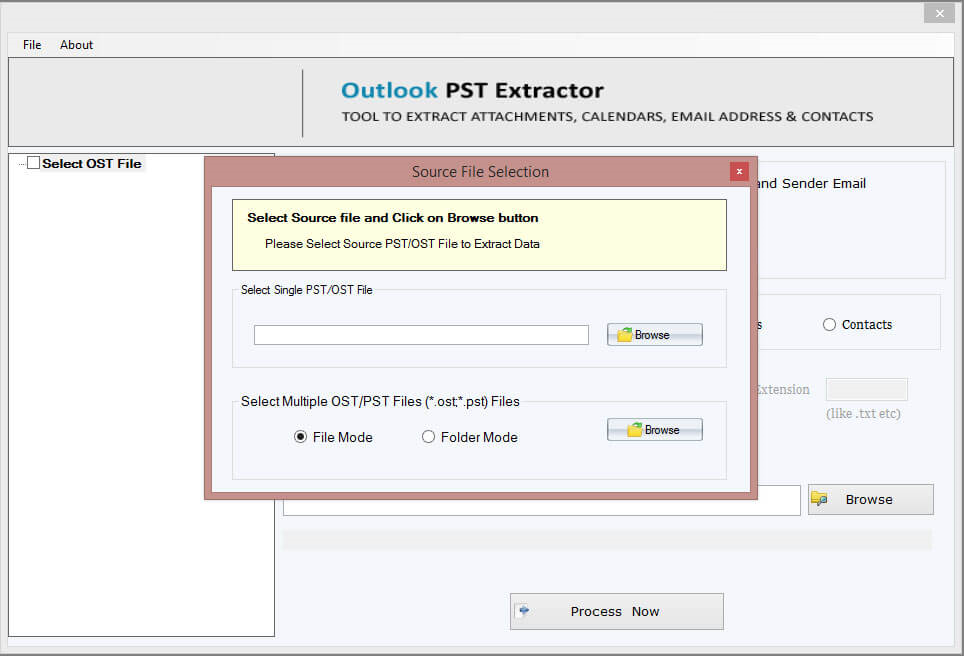Viewport: 964px width, 656px height.
Task: Click folder search icon on main Browse button
Action: point(819,499)
